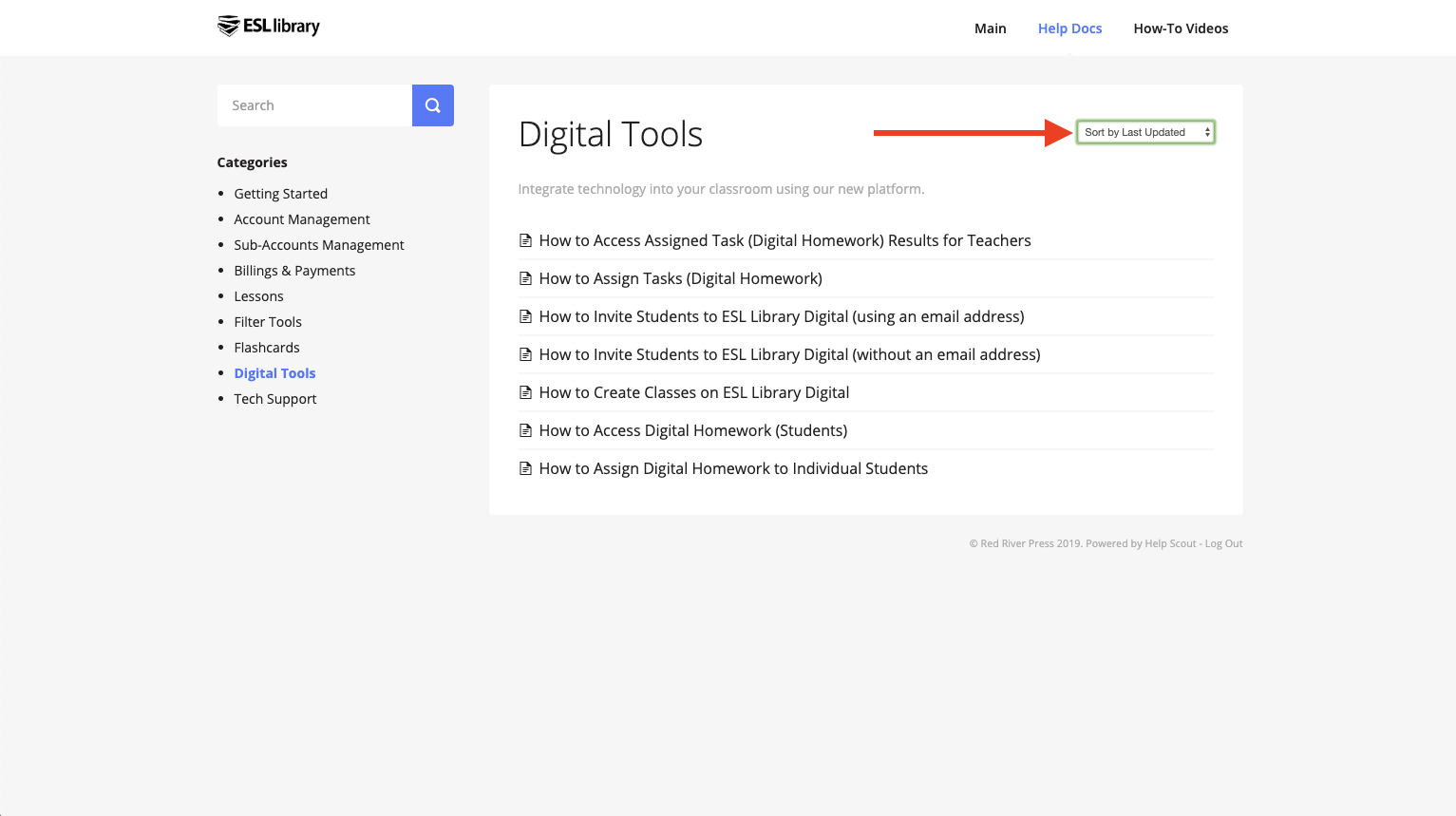Viewport: 1456px width, 816px height.
Task: Click document icon beside Create Classes article
Action: (x=525, y=392)
